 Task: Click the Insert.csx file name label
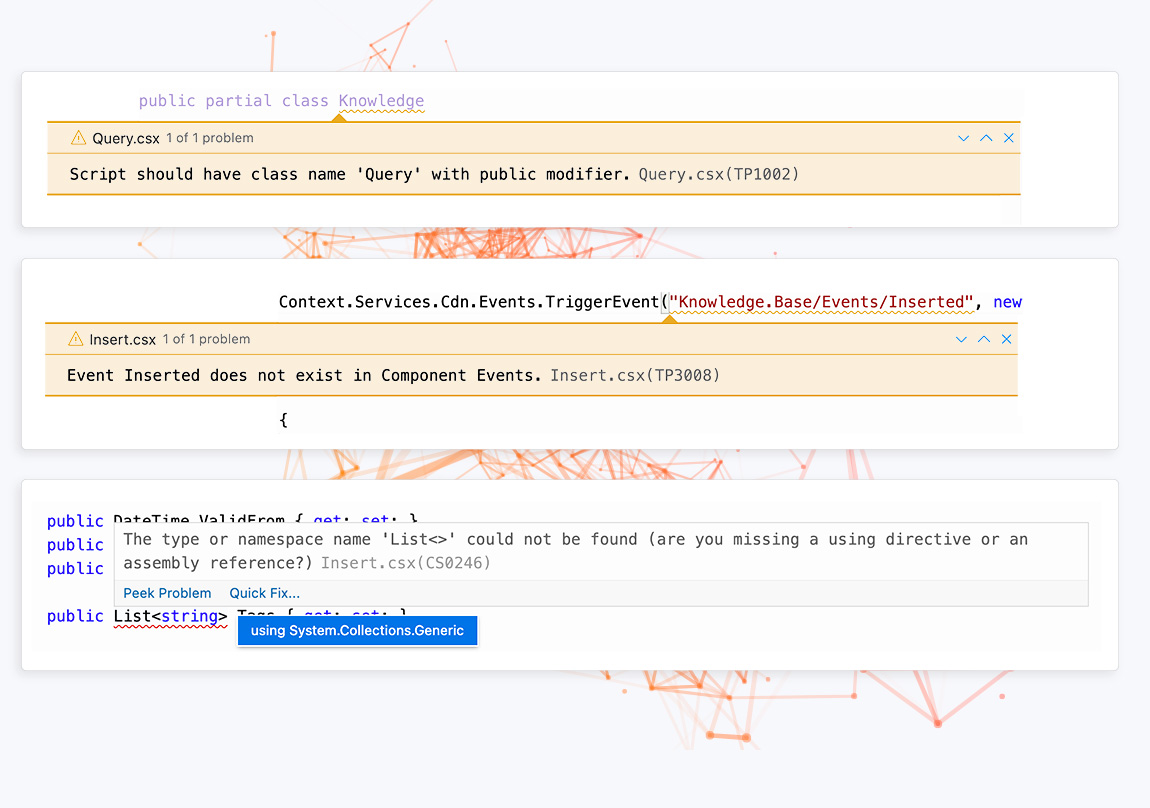(123, 339)
